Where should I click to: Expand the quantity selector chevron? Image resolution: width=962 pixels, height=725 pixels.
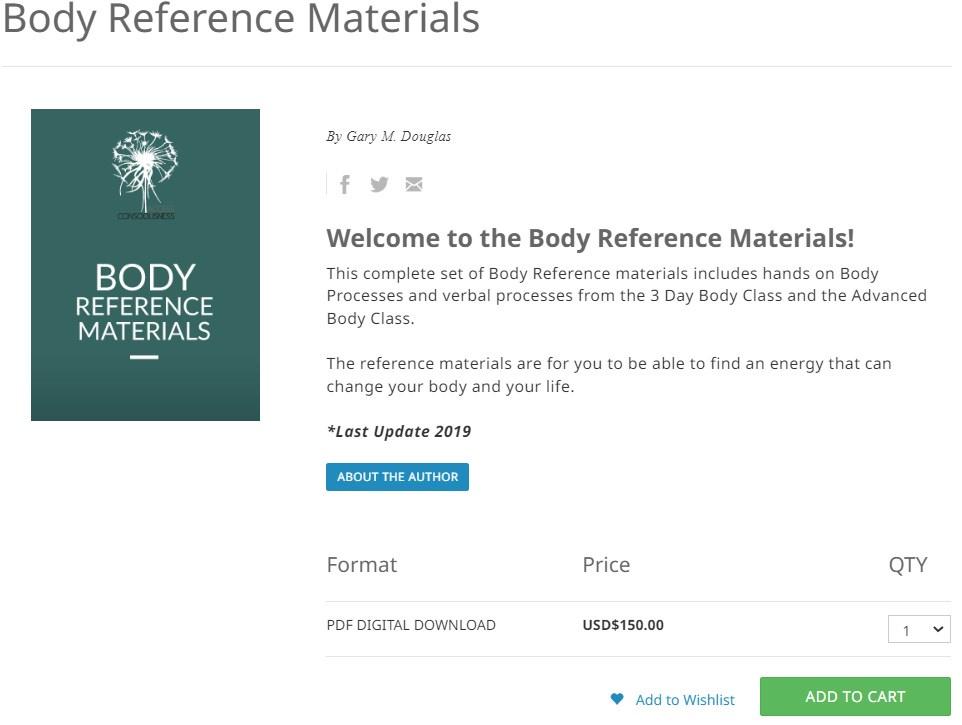[x=936, y=630]
